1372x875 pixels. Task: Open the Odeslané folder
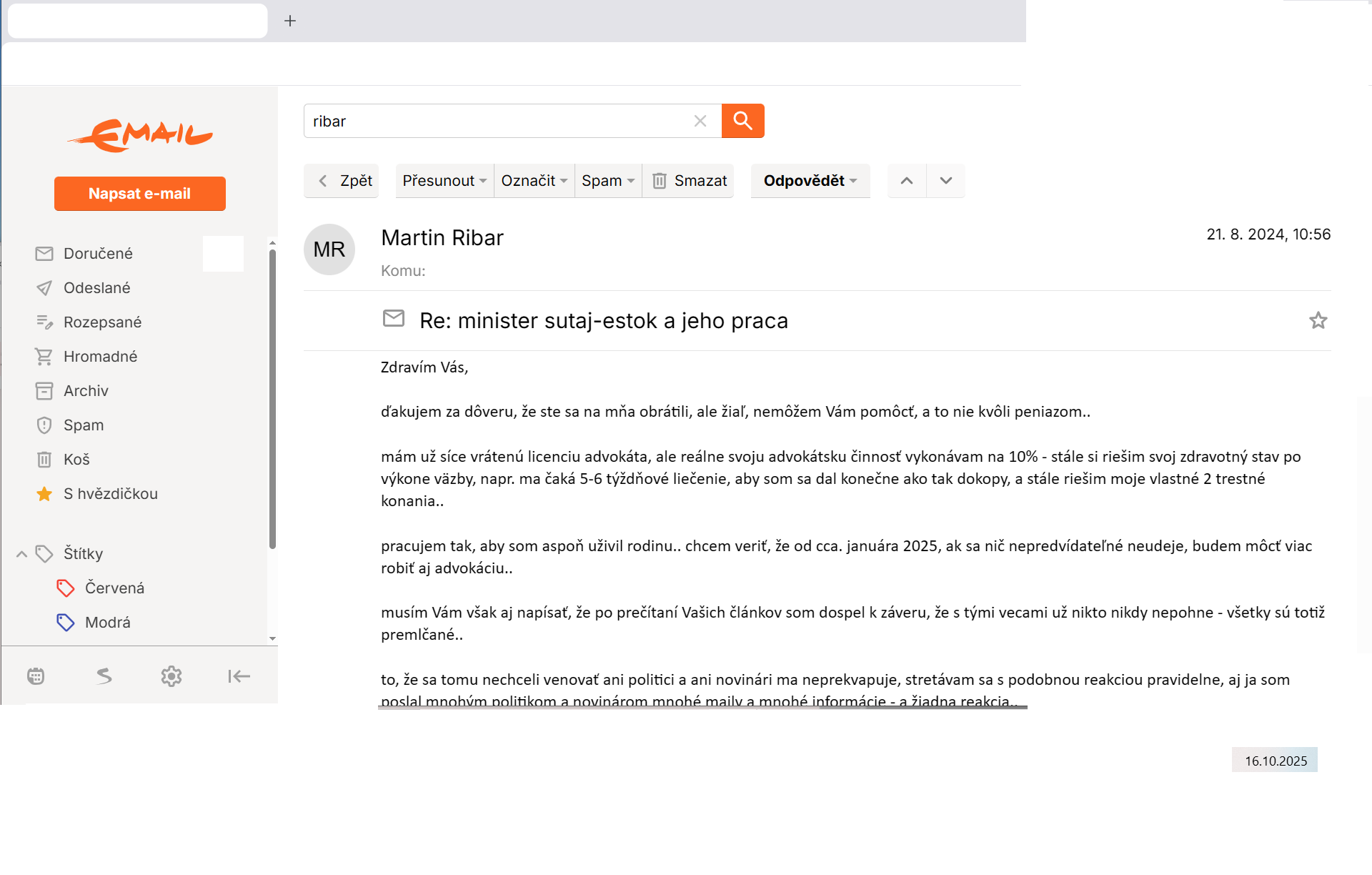click(x=96, y=288)
